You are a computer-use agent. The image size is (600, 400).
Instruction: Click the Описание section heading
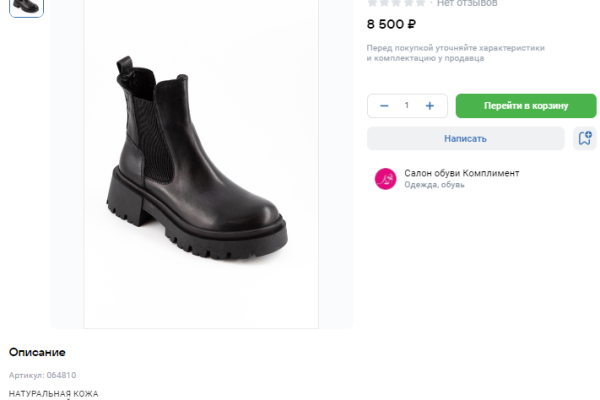37,352
